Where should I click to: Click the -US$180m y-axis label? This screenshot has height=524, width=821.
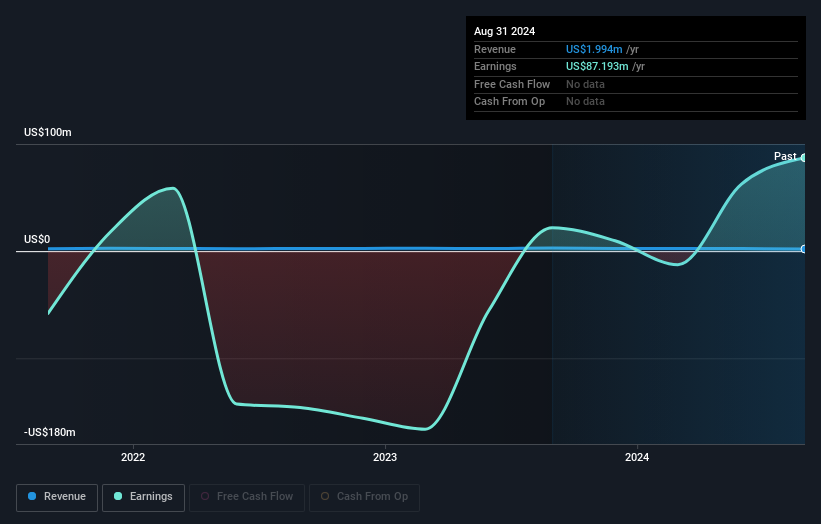coord(50,432)
